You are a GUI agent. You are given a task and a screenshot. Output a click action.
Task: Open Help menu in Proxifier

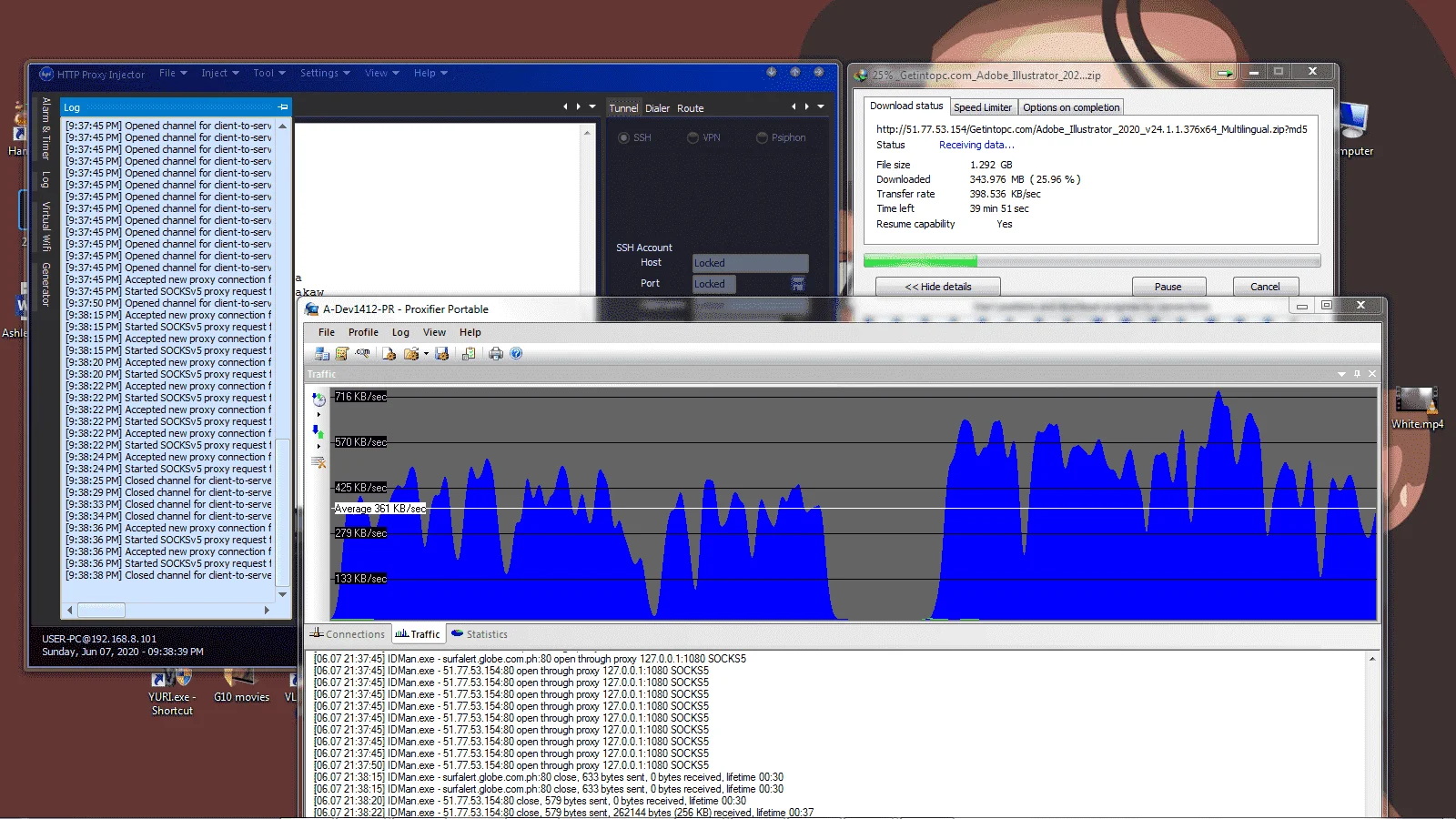click(x=470, y=332)
